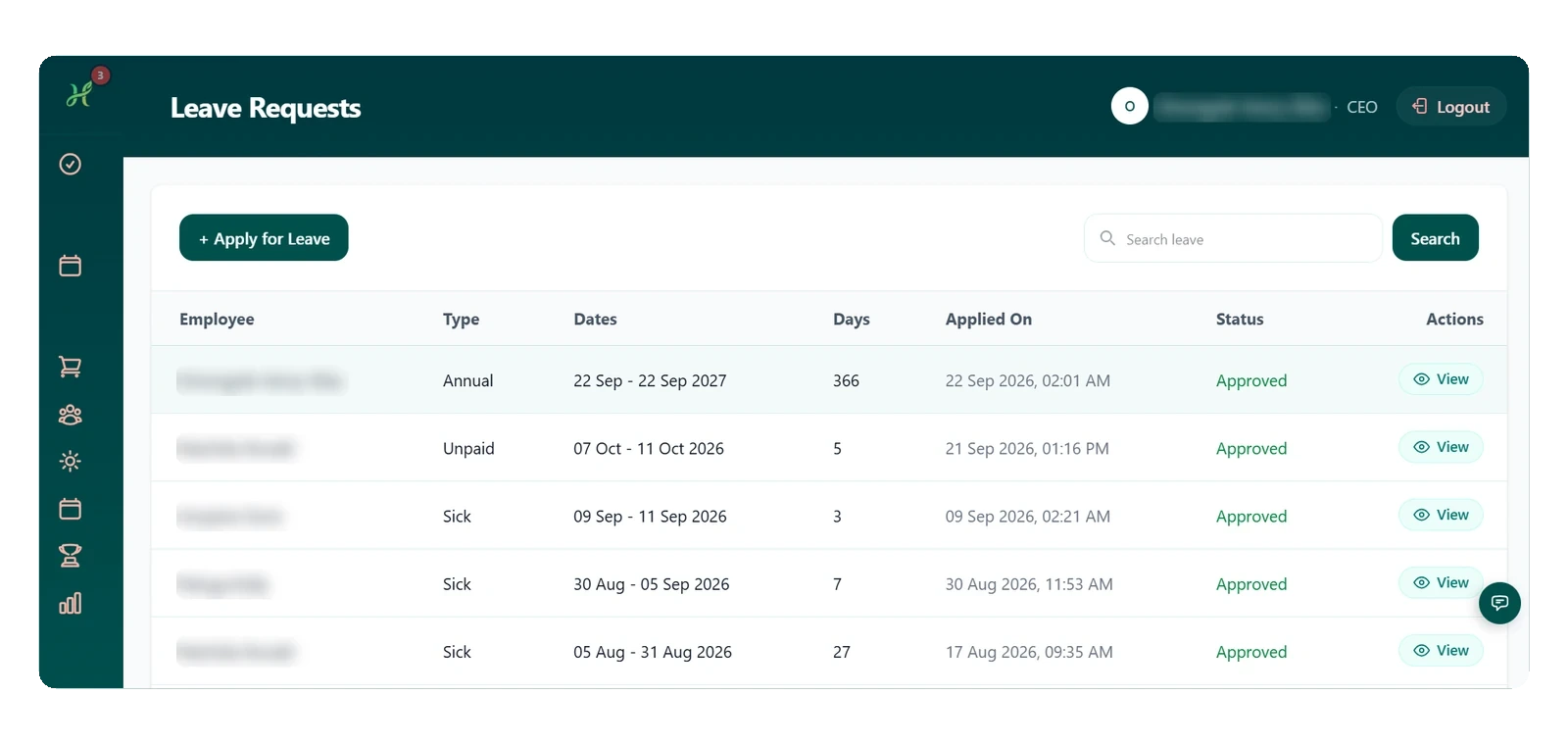The width and height of the screenshot is (1568, 745).
Task: View the 27-day Sick leave request
Action: [x=1441, y=650]
